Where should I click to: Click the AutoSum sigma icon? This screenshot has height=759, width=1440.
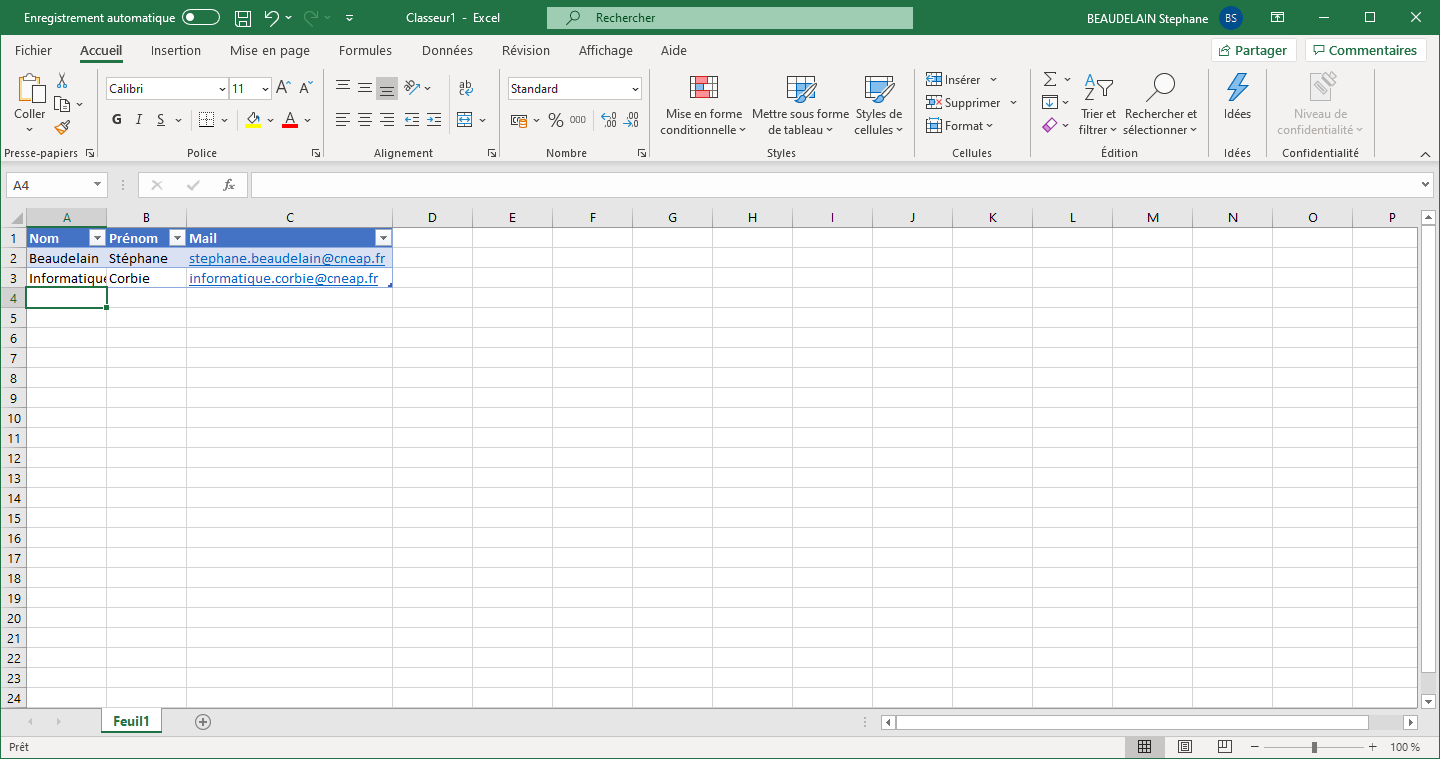(x=1050, y=79)
